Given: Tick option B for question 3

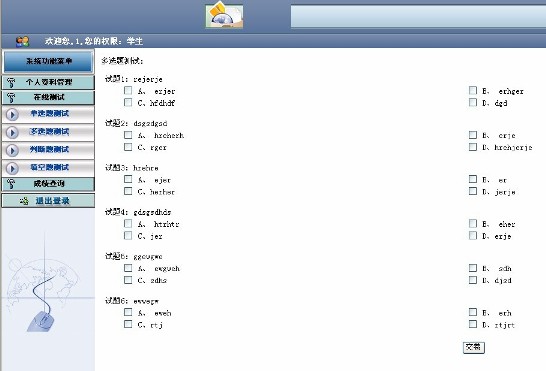Looking at the screenshot, I should (473, 179).
